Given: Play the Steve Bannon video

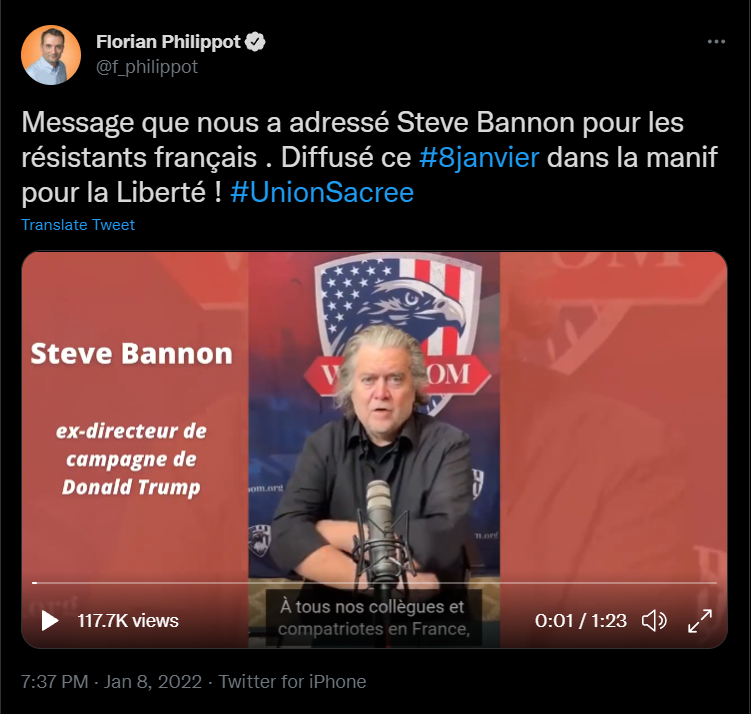Looking at the screenshot, I should click(50, 621).
